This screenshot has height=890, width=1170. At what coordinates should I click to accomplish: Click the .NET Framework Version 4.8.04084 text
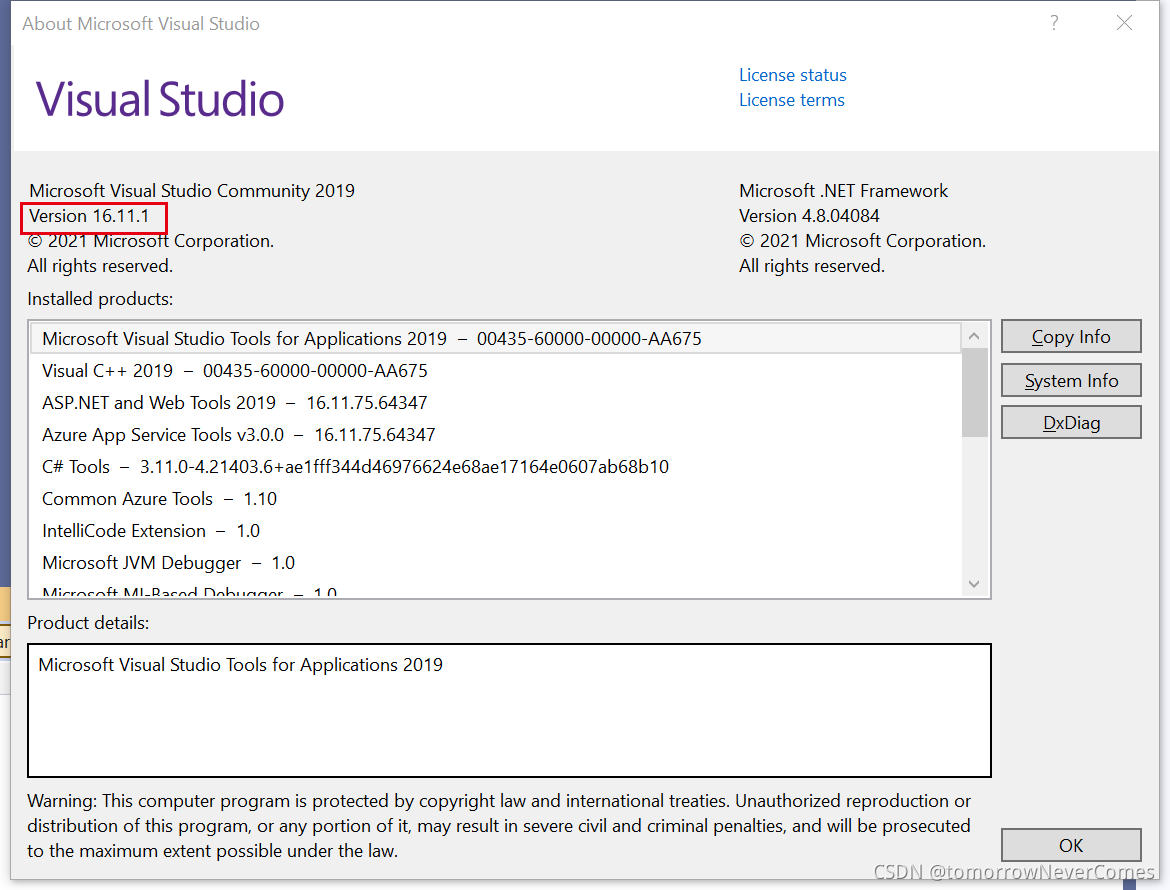click(809, 216)
